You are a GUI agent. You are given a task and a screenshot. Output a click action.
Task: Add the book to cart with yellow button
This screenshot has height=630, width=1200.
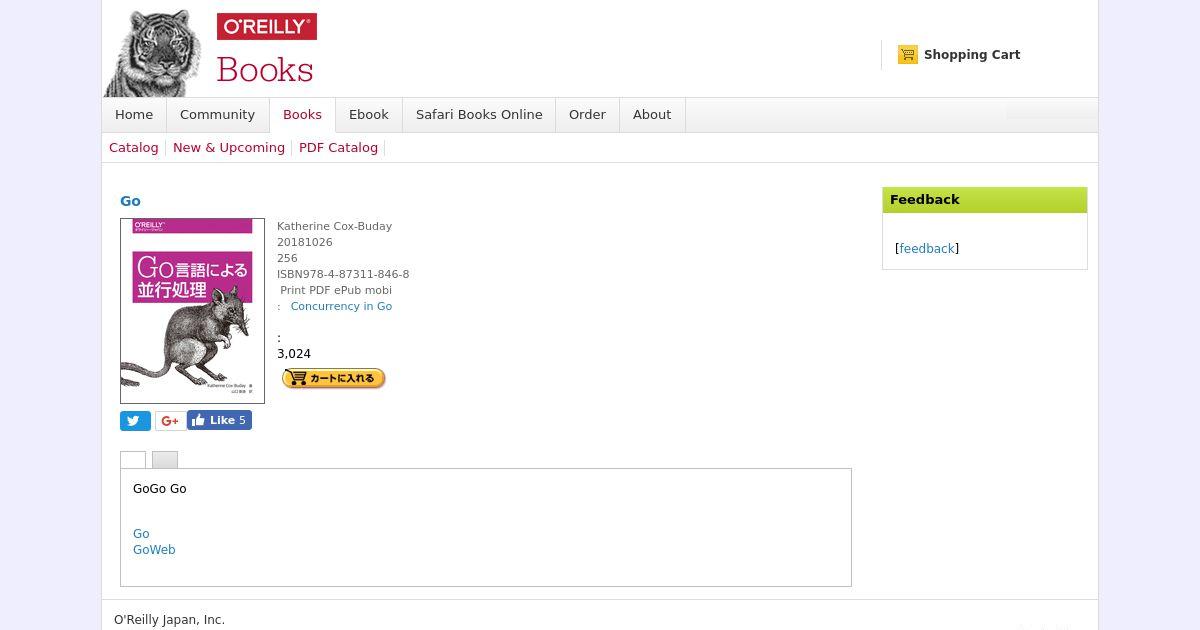click(334, 378)
